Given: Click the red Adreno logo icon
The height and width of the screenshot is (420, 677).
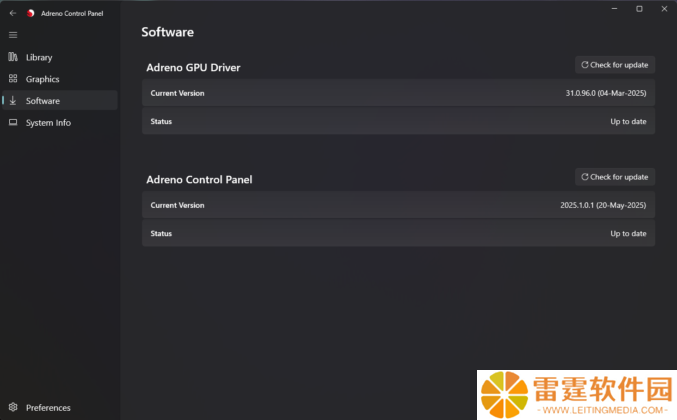Looking at the screenshot, I should click(x=30, y=13).
